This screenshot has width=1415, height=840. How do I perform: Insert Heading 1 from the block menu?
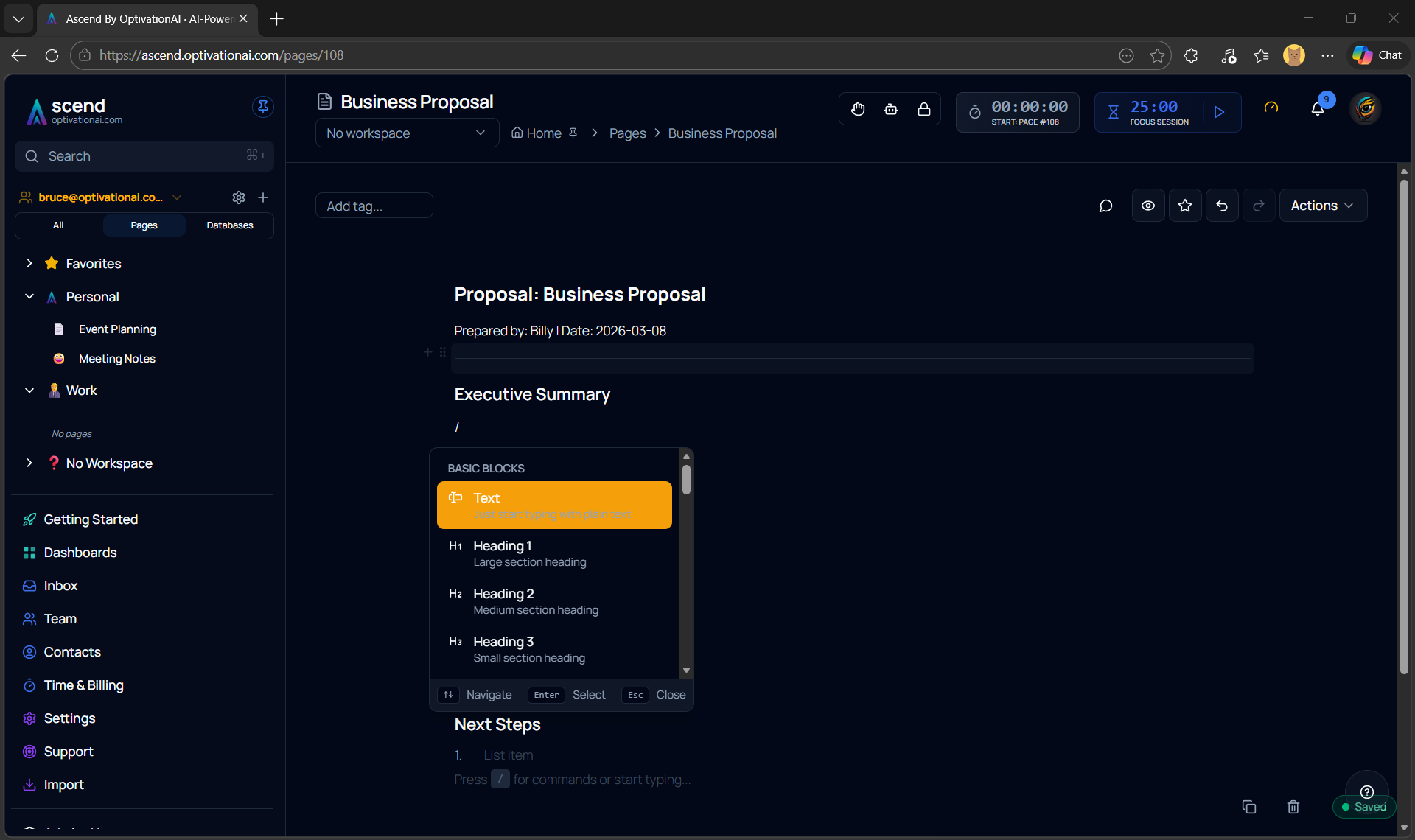[x=554, y=553]
